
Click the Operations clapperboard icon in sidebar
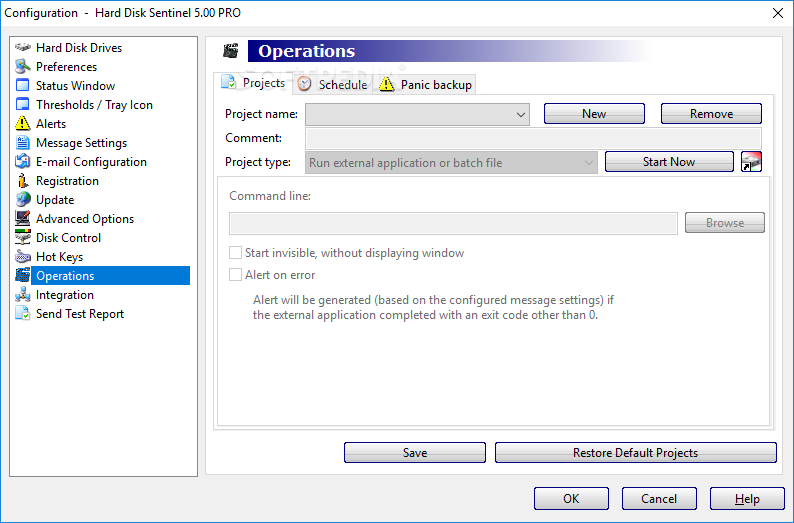coord(23,275)
